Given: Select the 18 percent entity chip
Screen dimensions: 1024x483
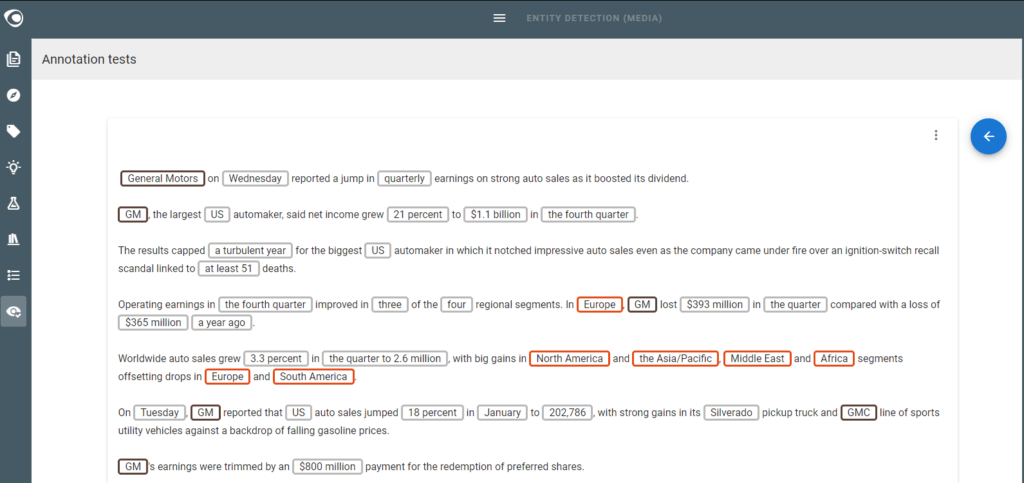Looking at the screenshot, I should [x=432, y=413].
